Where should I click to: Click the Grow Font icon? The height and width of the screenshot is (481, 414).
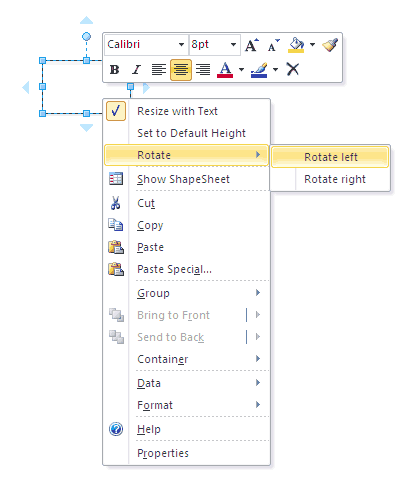pos(252,45)
